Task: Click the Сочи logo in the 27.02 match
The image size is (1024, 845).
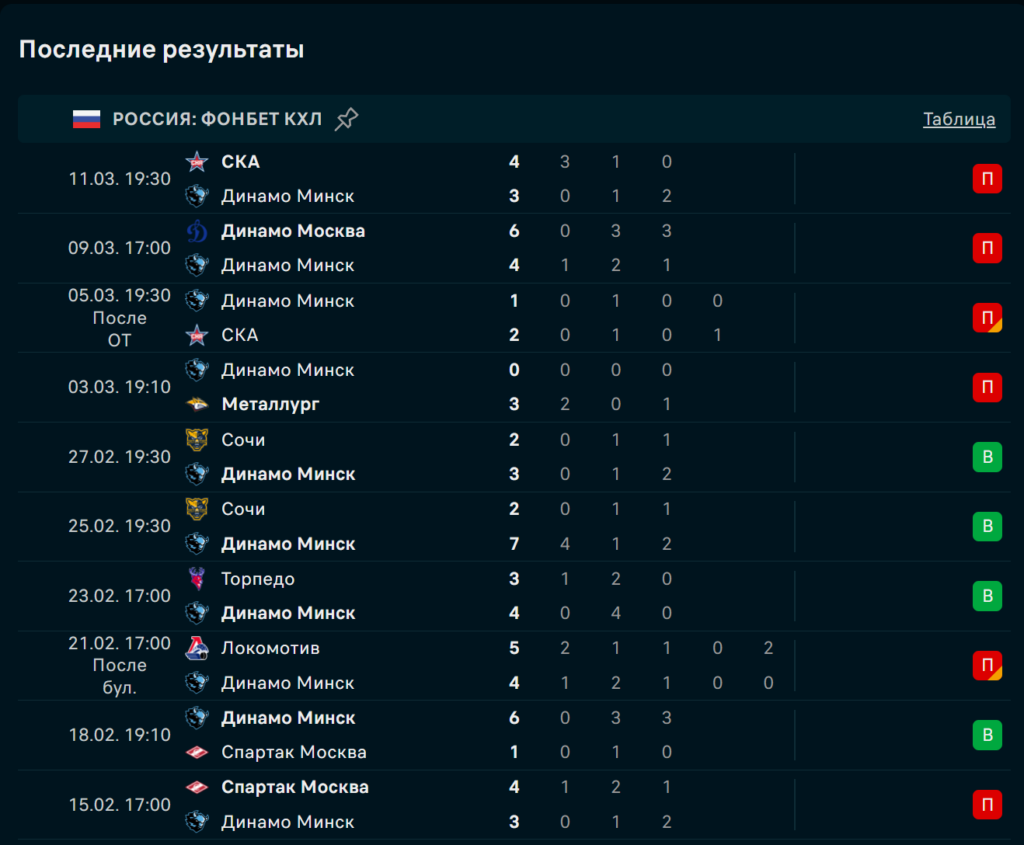Action: pos(197,440)
